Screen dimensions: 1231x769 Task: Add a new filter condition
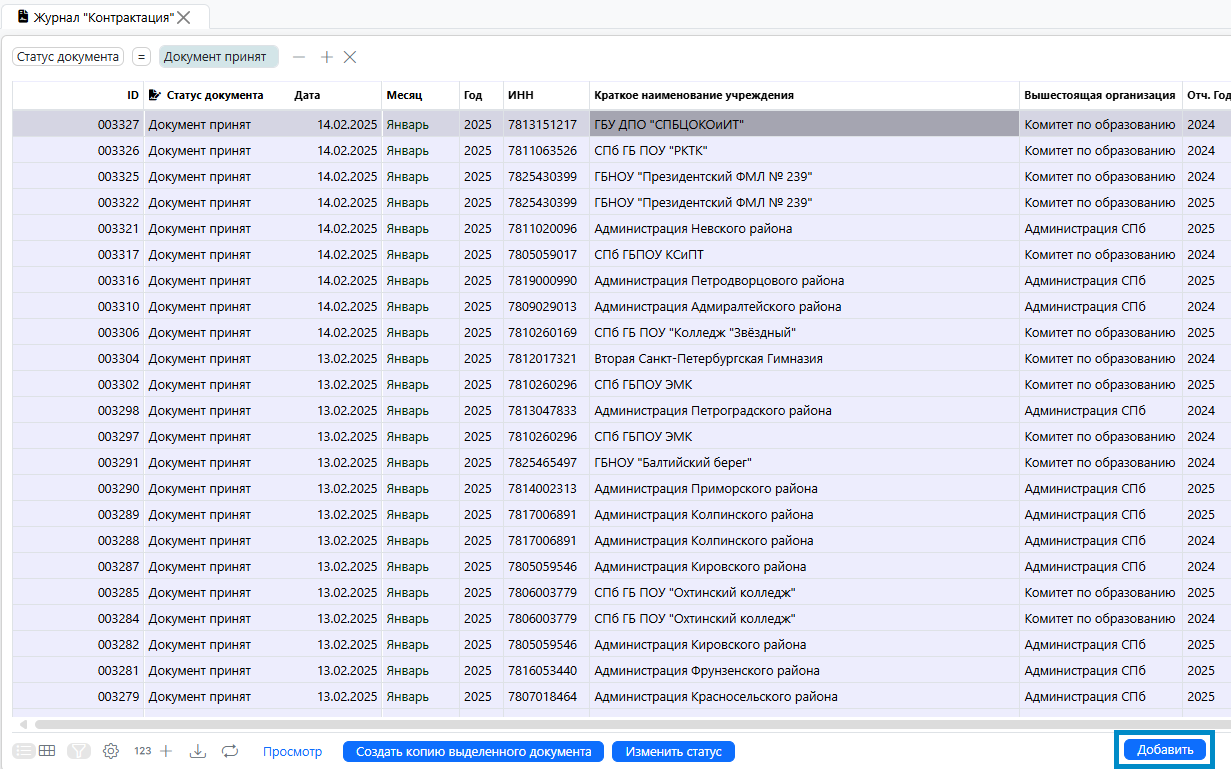click(x=326, y=57)
